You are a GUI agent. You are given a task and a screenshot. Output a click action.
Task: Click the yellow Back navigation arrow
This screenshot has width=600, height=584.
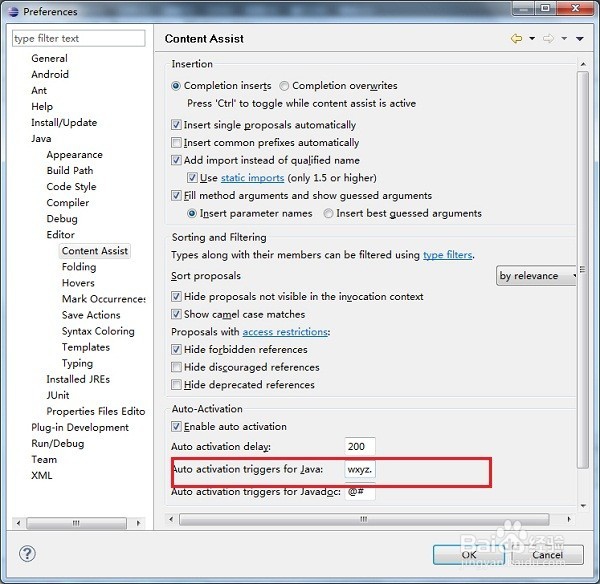click(516, 39)
